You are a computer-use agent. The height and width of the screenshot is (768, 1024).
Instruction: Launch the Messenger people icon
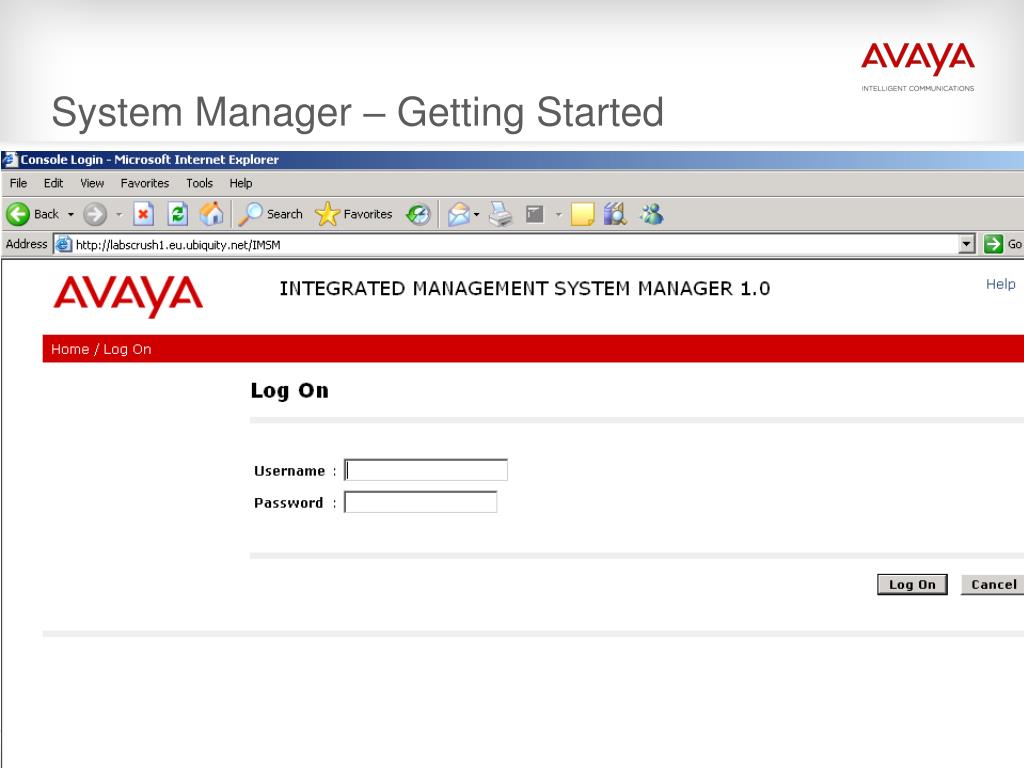pos(652,214)
